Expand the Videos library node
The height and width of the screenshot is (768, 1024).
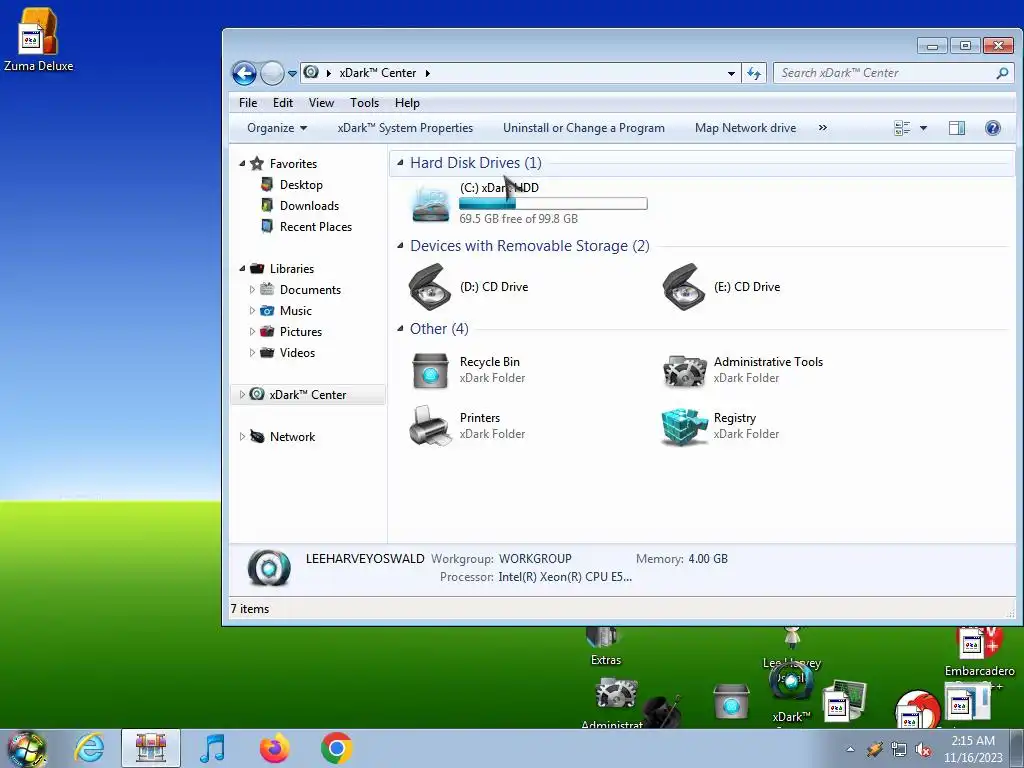(x=252, y=352)
